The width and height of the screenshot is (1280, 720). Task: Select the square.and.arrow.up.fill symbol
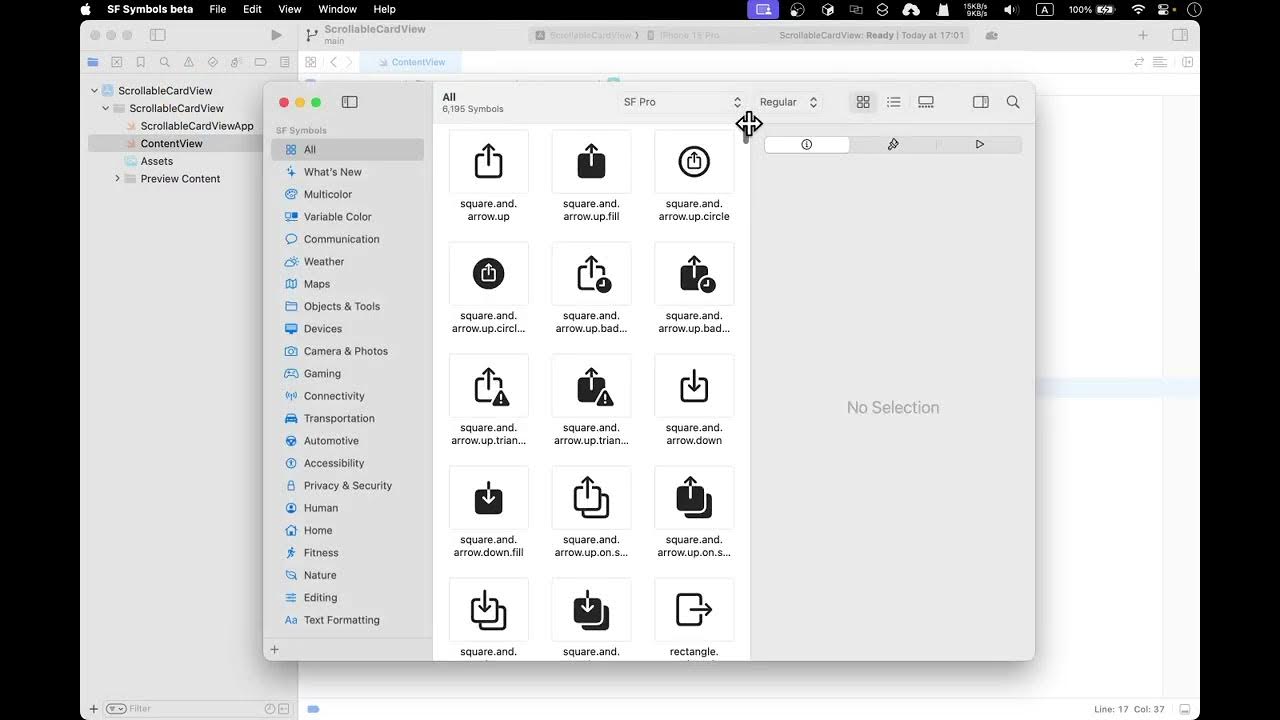(592, 162)
